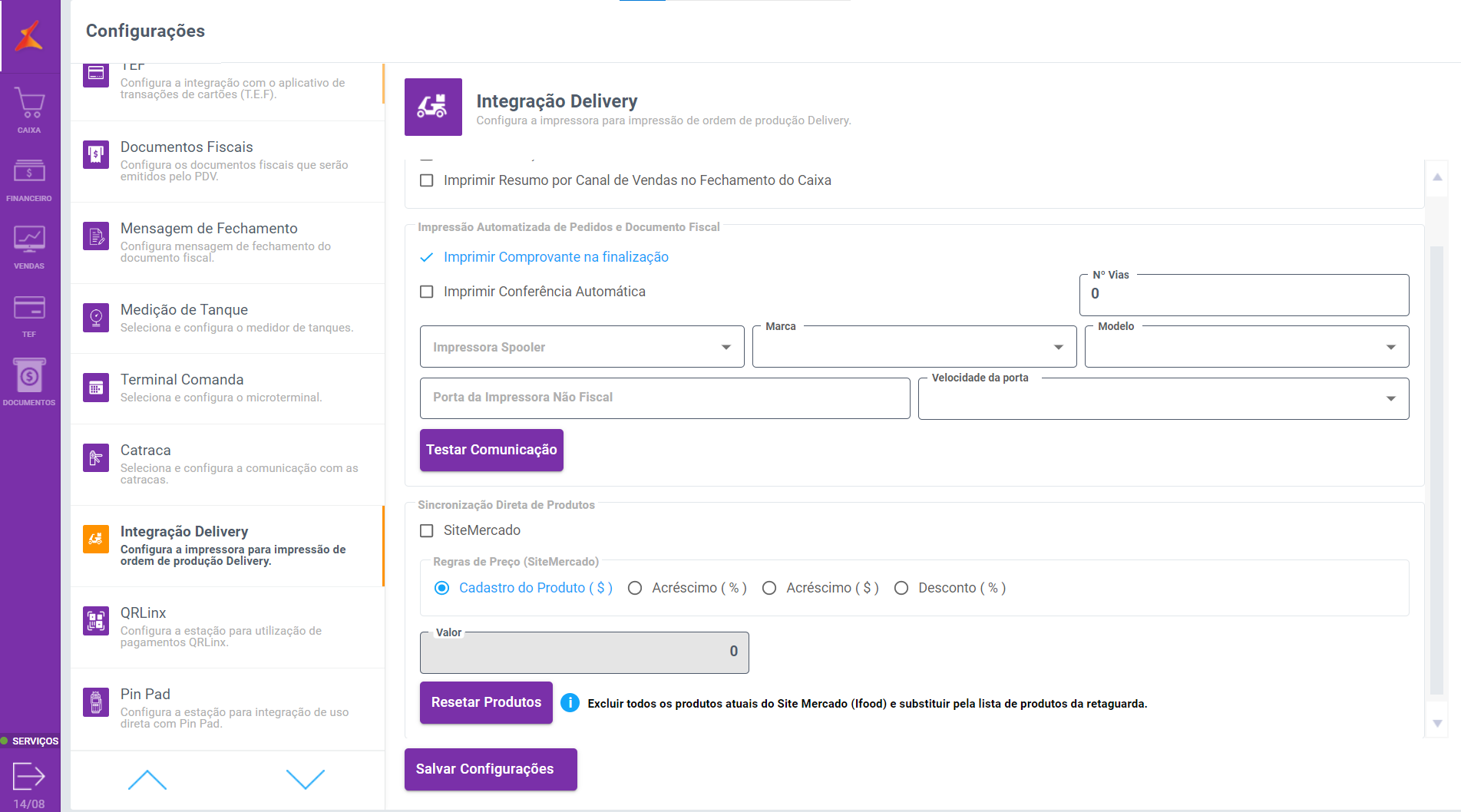Enable the SiteMercado checkbox
The width and height of the screenshot is (1461, 812).
[x=427, y=530]
